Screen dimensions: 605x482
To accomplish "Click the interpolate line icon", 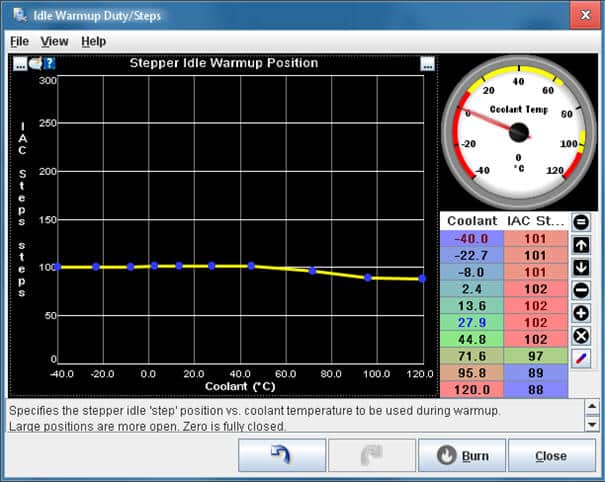I will pyautogui.click(x=580, y=358).
